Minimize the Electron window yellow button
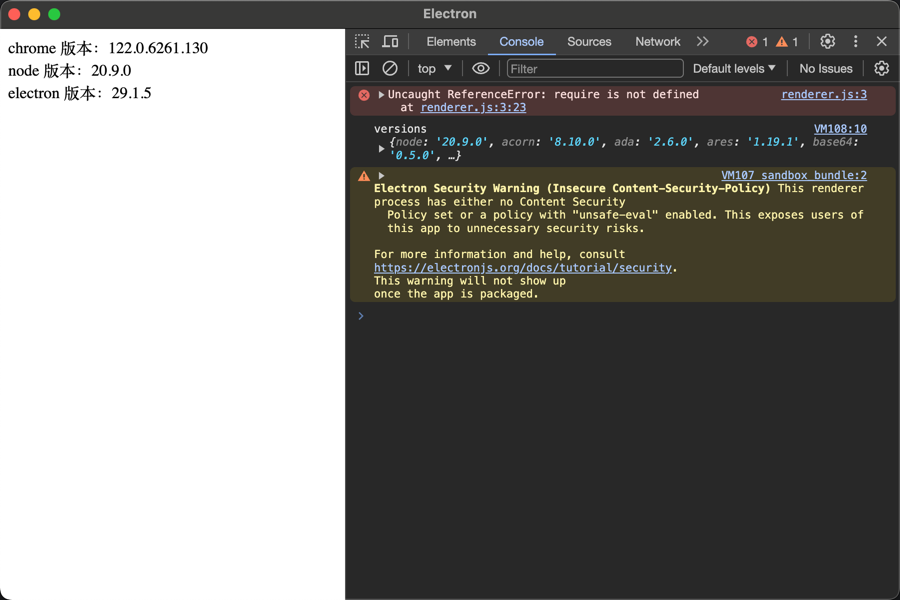 click(34, 14)
